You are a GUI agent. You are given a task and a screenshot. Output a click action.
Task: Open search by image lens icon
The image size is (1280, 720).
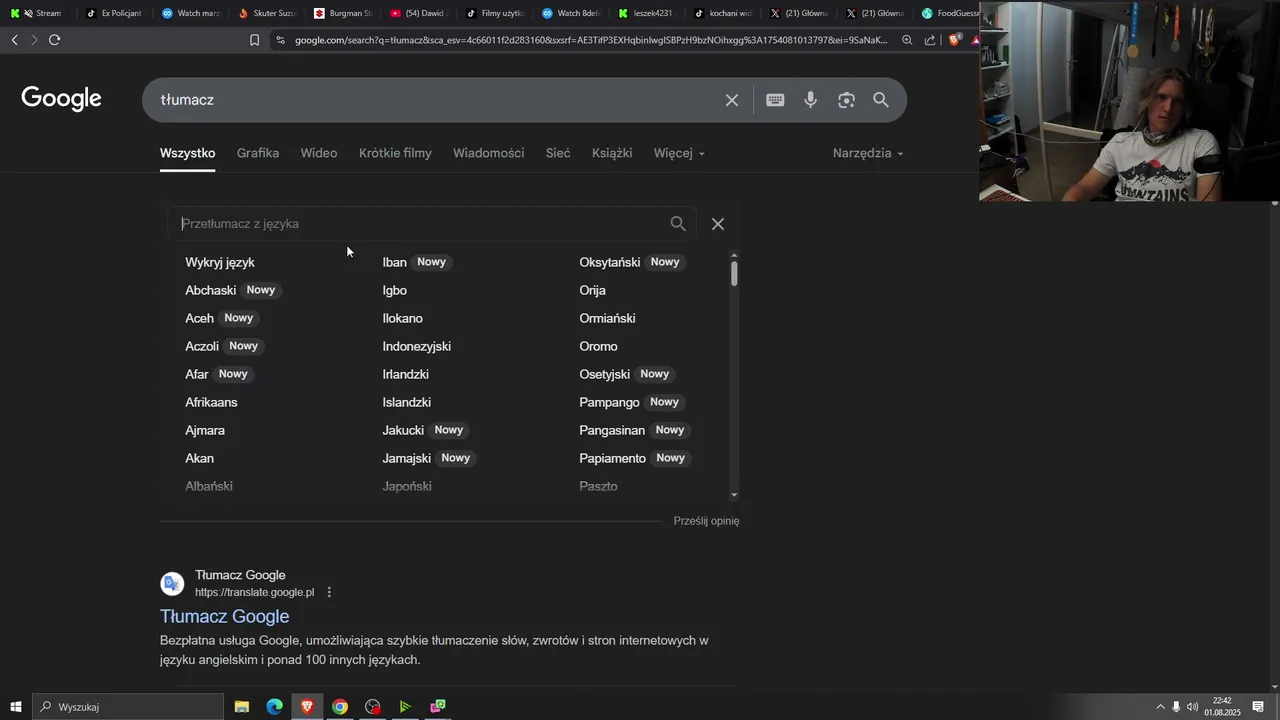[847, 100]
